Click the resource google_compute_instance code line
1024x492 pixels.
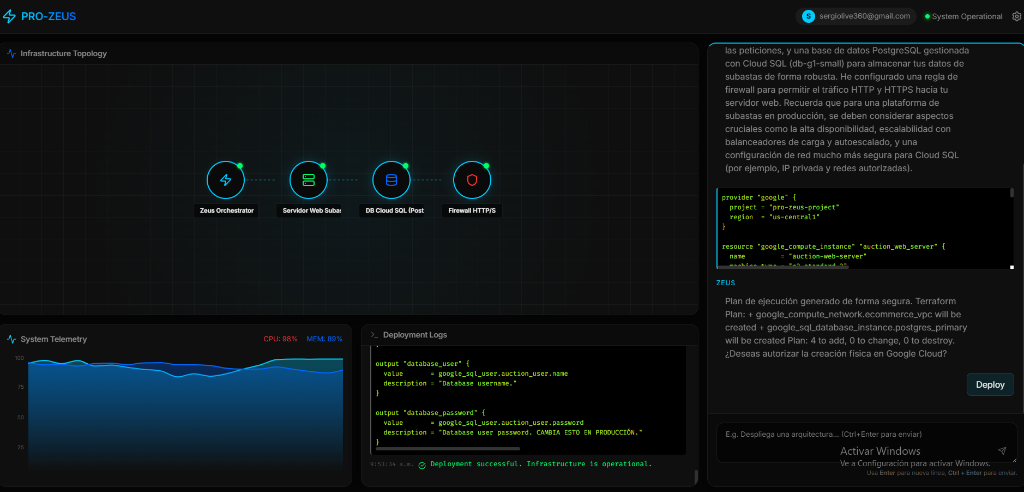pos(833,246)
